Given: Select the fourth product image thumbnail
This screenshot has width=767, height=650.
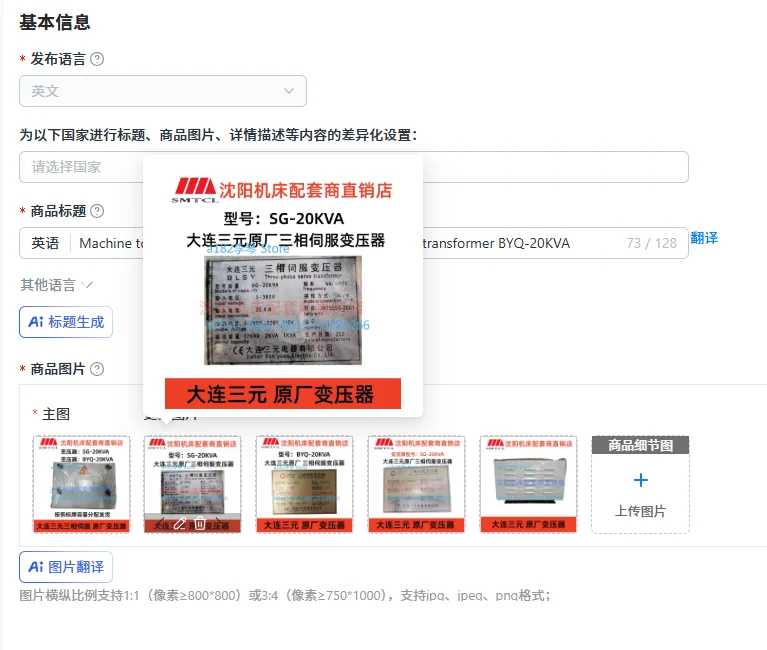Looking at the screenshot, I should pyautogui.click(x=416, y=484).
